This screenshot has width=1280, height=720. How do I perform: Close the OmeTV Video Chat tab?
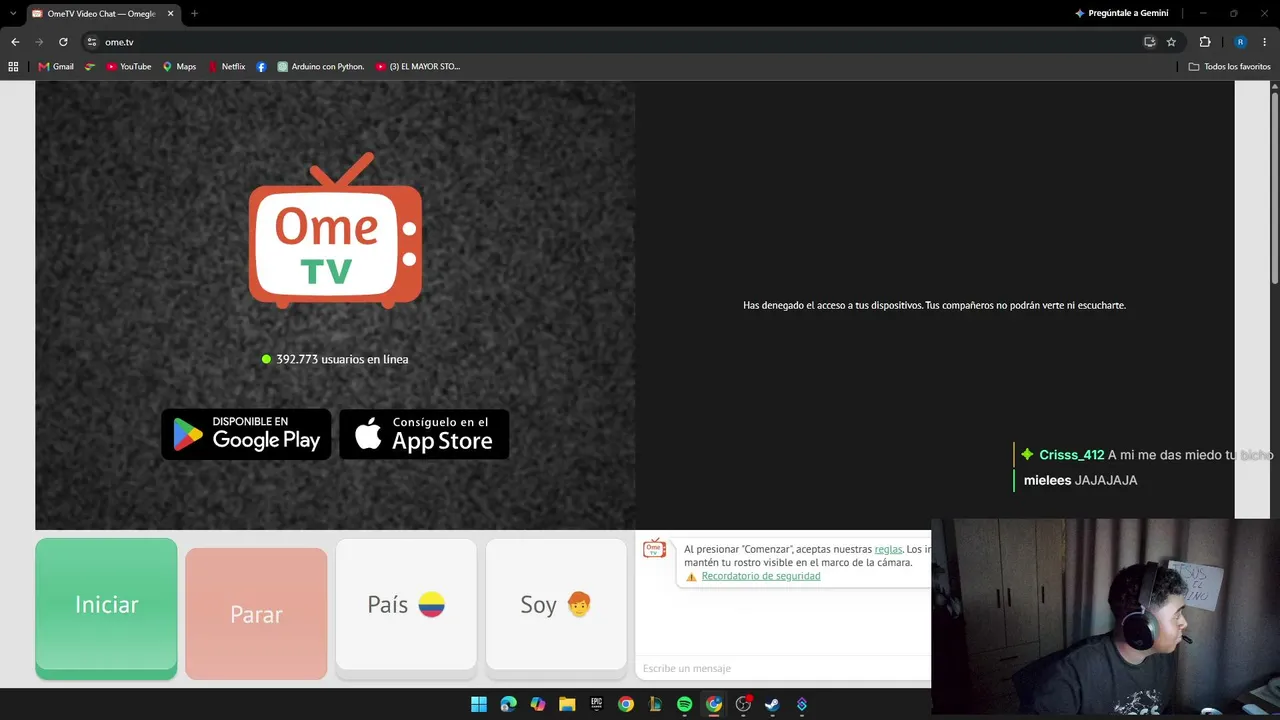click(171, 14)
